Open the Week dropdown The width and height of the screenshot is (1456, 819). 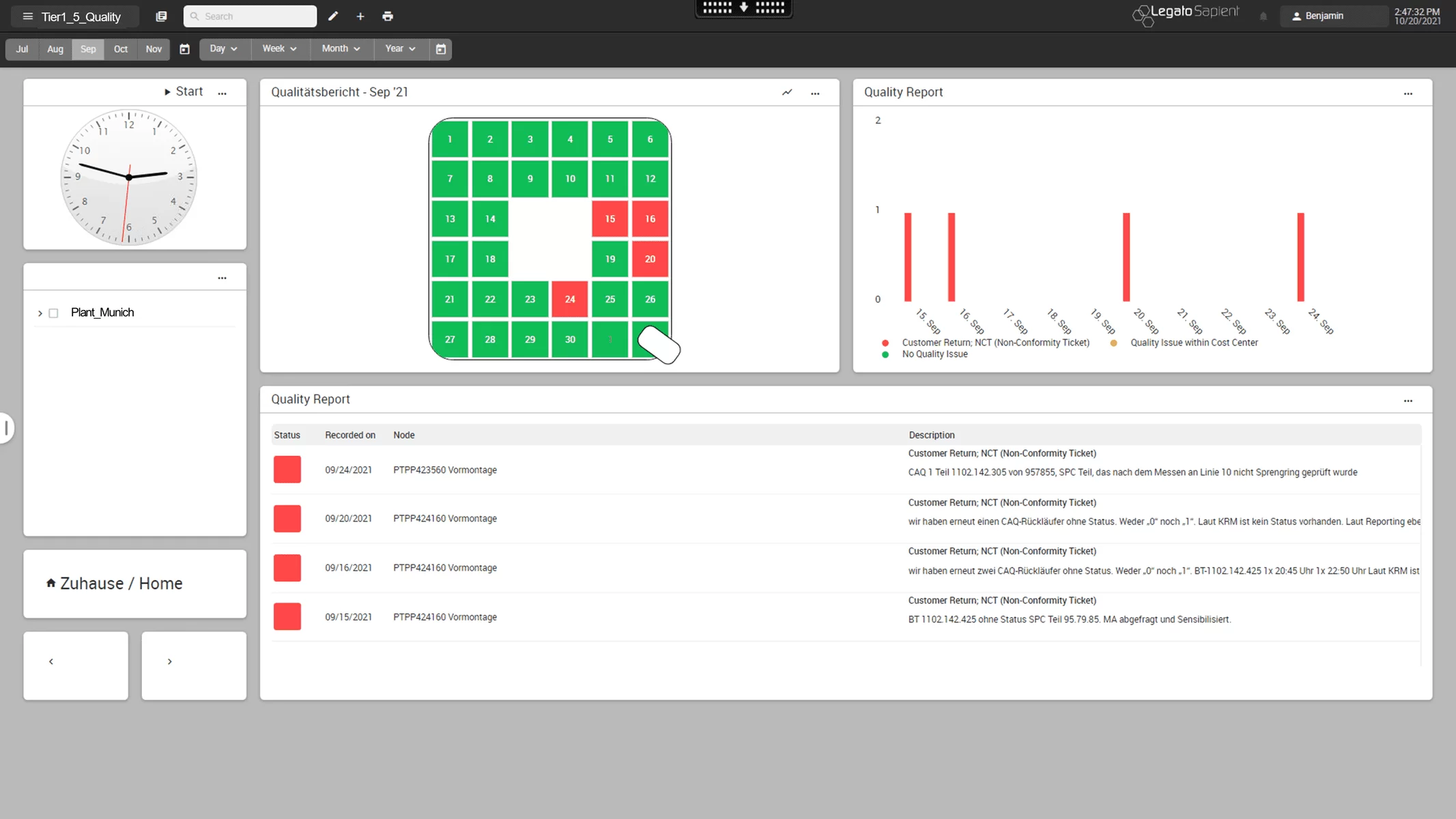[x=279, y=49]
